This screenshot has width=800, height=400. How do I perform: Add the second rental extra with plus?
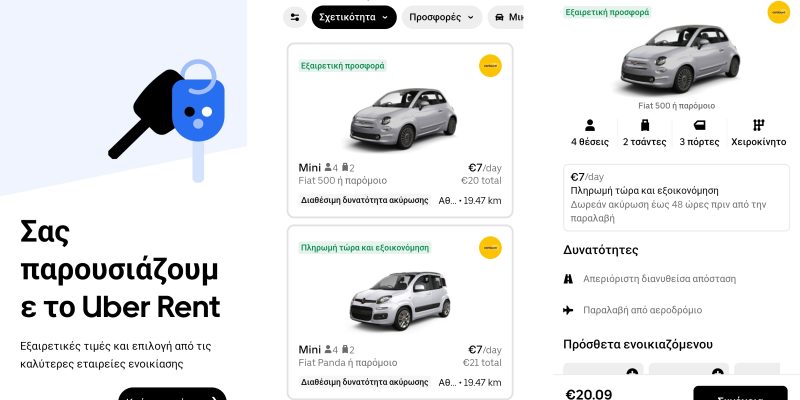pyautogui.click(x=718, y=372)
